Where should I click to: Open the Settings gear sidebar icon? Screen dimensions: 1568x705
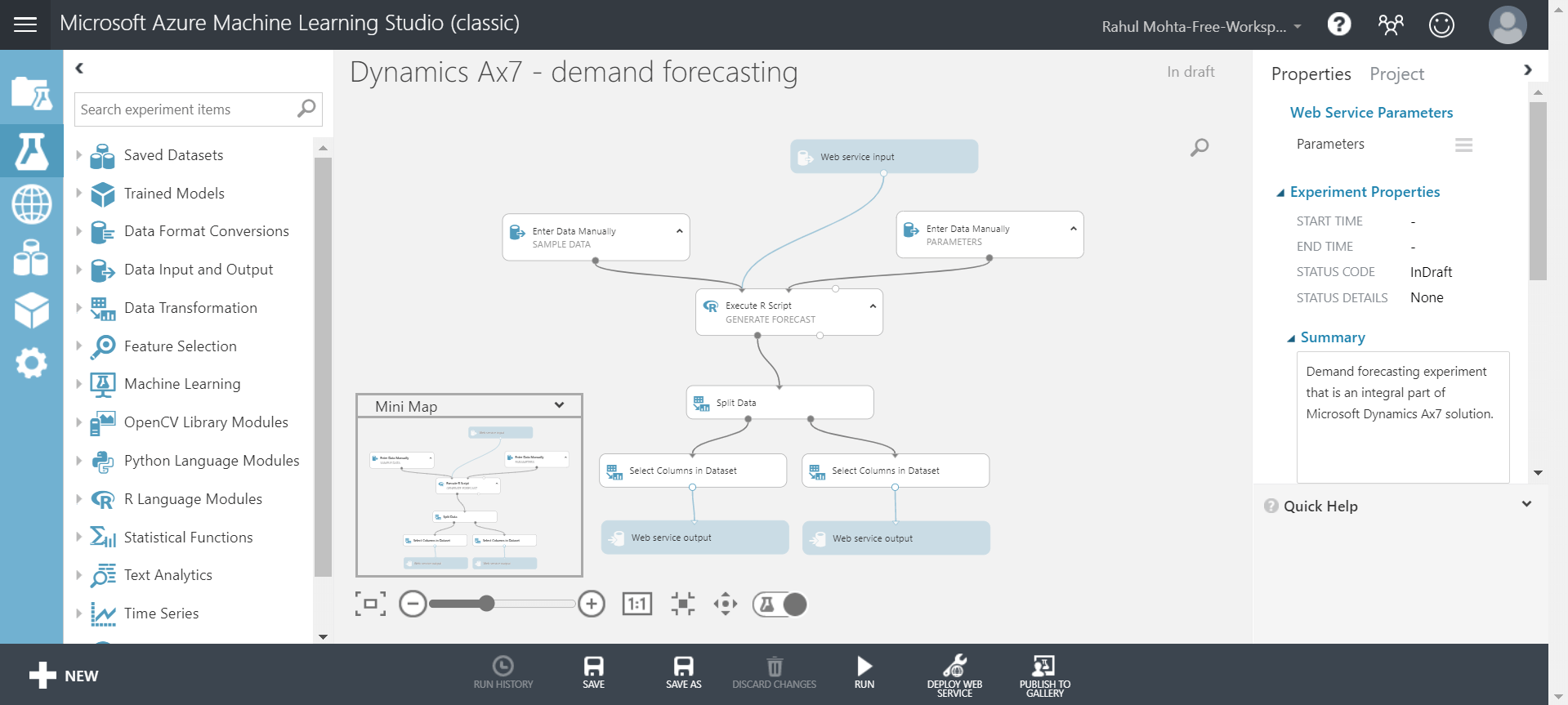pos(32,363)
